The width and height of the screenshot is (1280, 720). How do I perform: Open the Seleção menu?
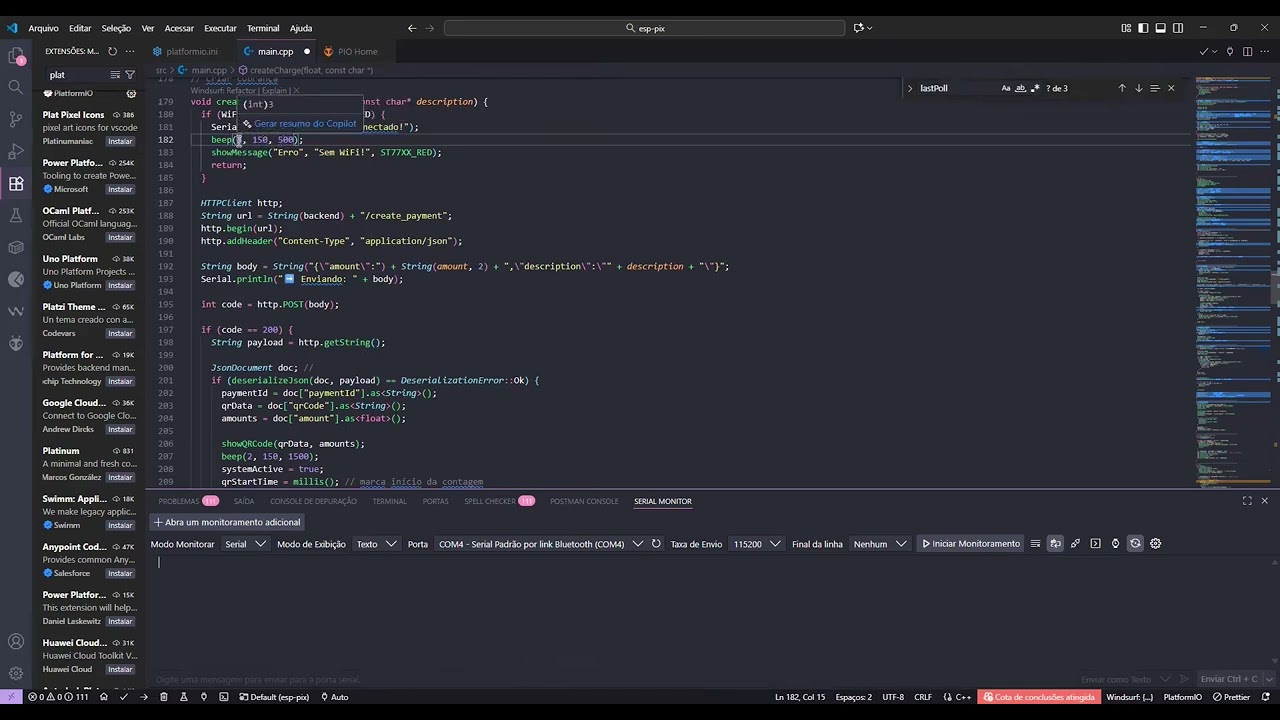(x=116, y=28)
